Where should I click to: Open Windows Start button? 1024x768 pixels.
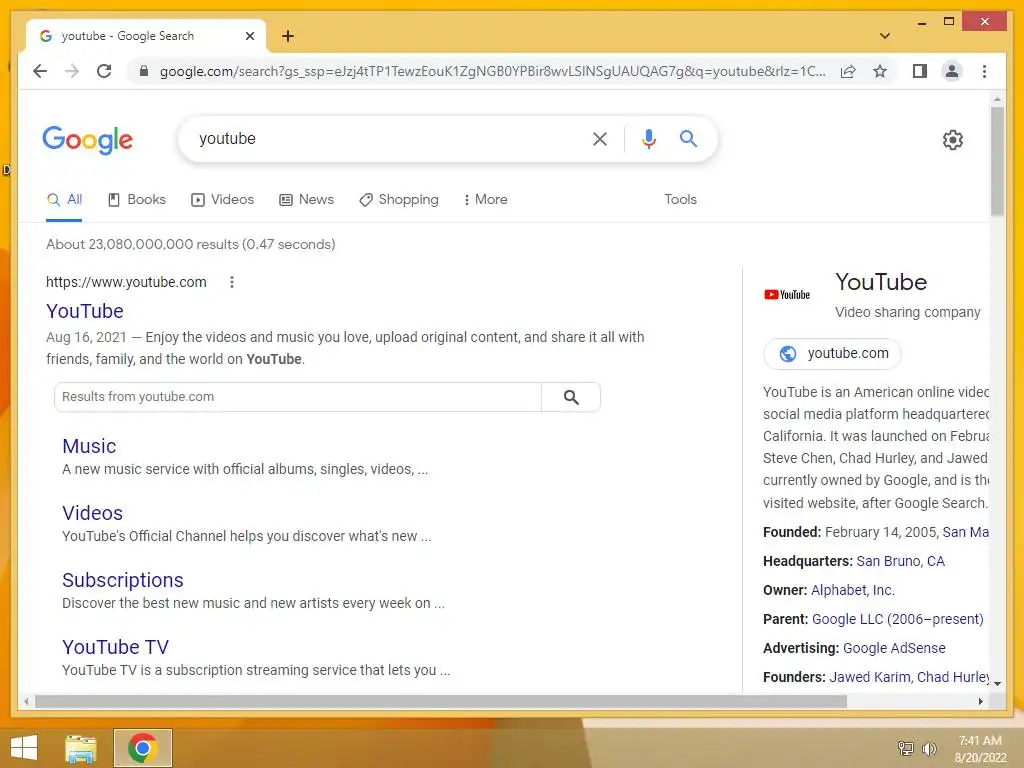click(x=24, y=748)
